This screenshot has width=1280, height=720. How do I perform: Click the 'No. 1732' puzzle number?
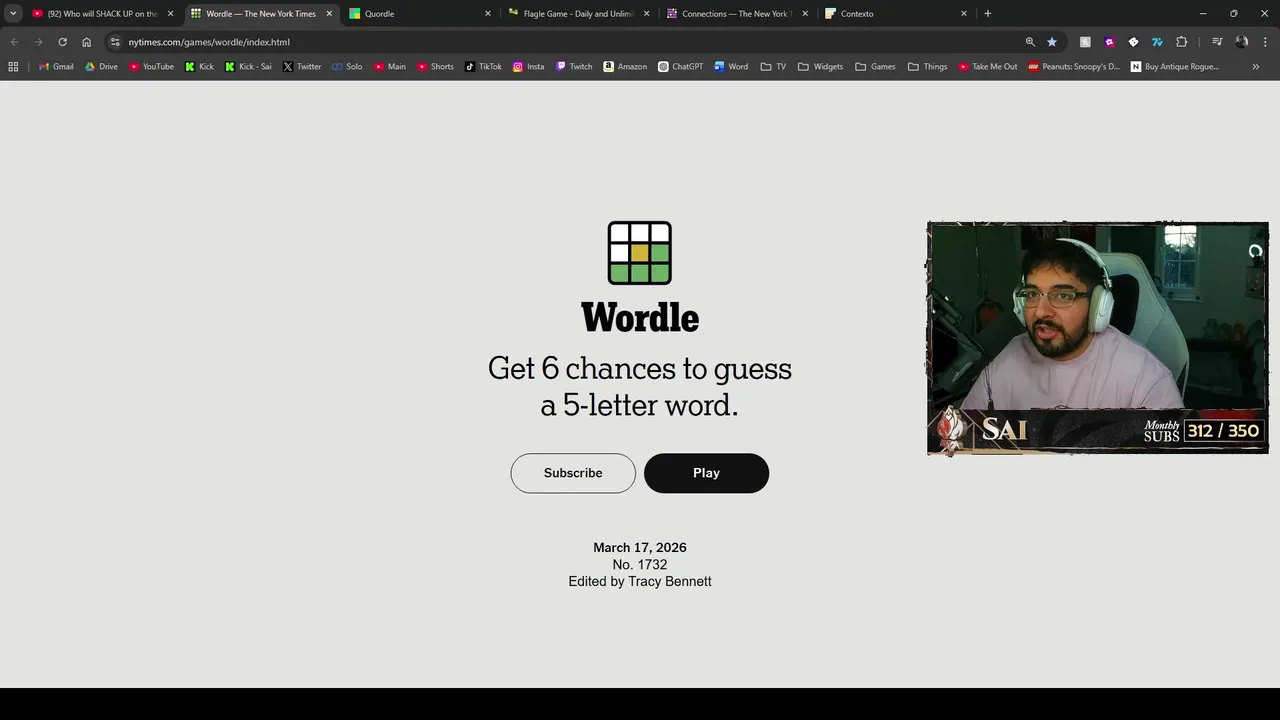(x=640, y=565)
